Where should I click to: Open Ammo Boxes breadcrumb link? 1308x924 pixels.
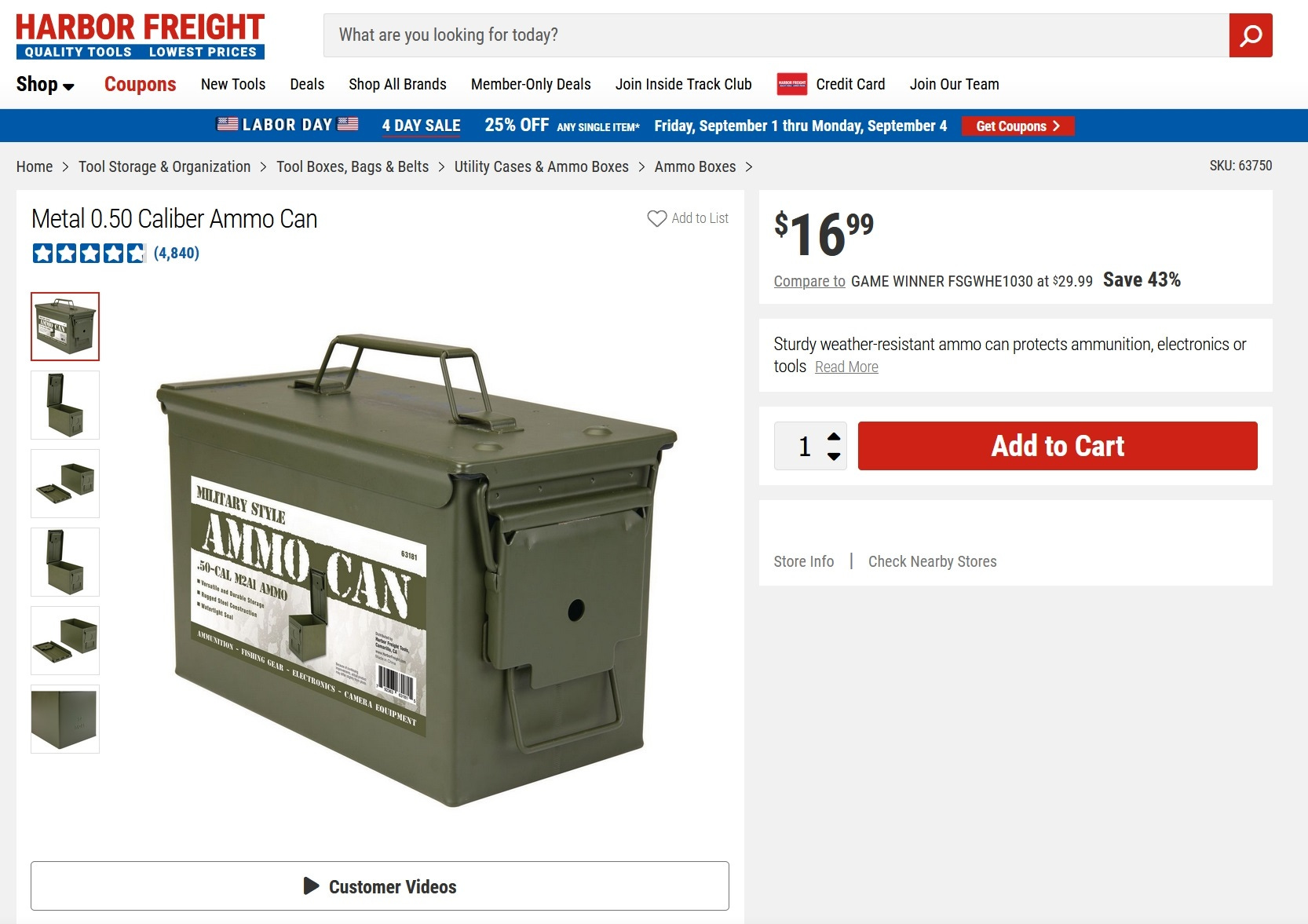coord(695,166)
